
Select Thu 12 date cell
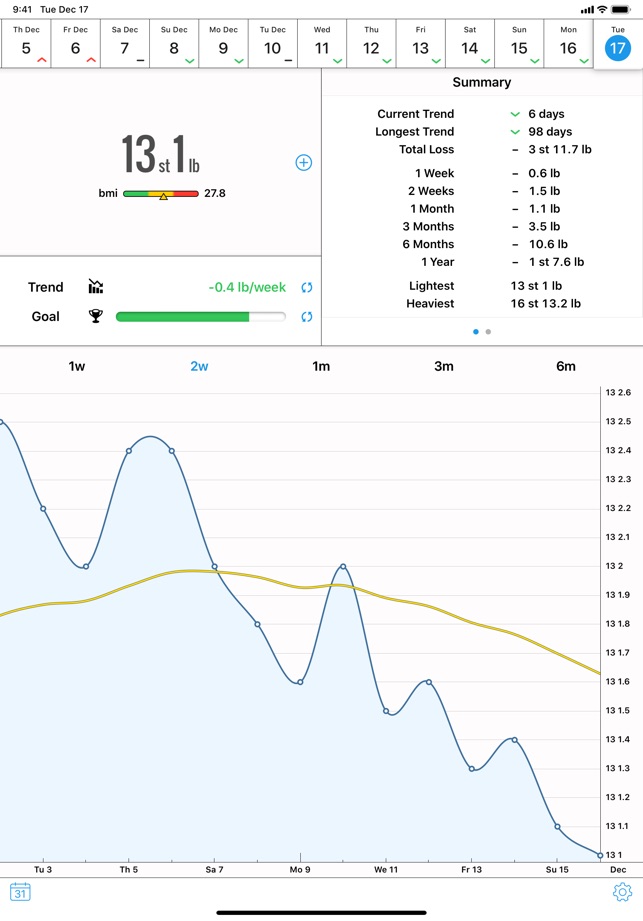coord(372,43)
